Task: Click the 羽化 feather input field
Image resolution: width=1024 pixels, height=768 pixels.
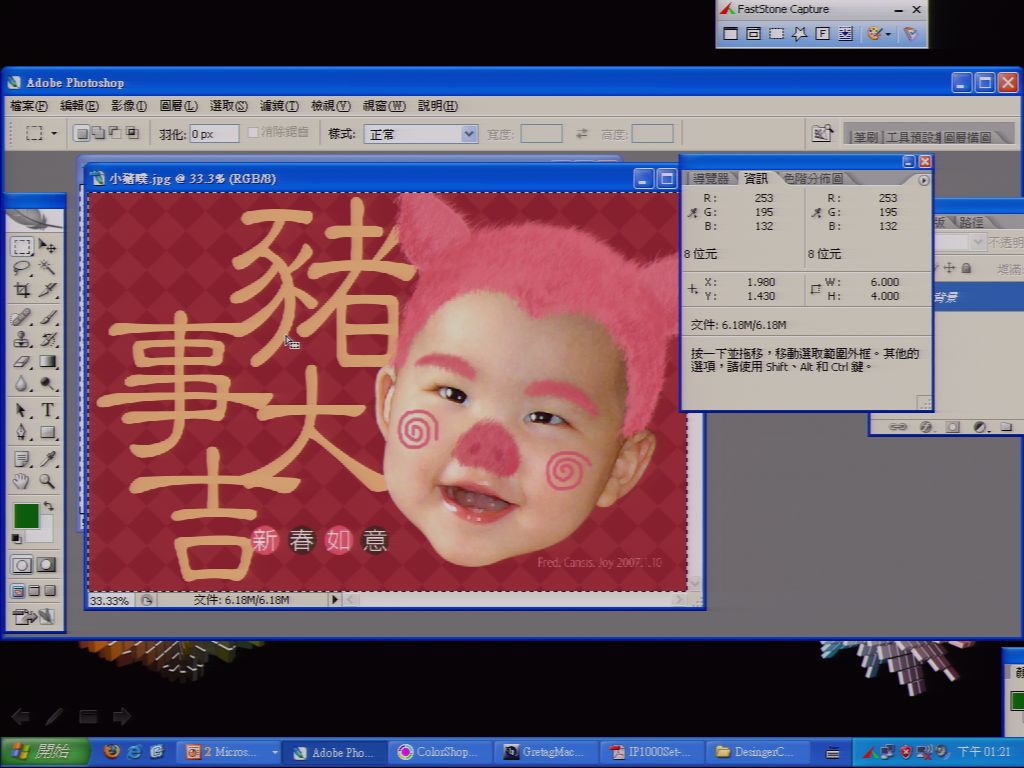Action: 214,134
